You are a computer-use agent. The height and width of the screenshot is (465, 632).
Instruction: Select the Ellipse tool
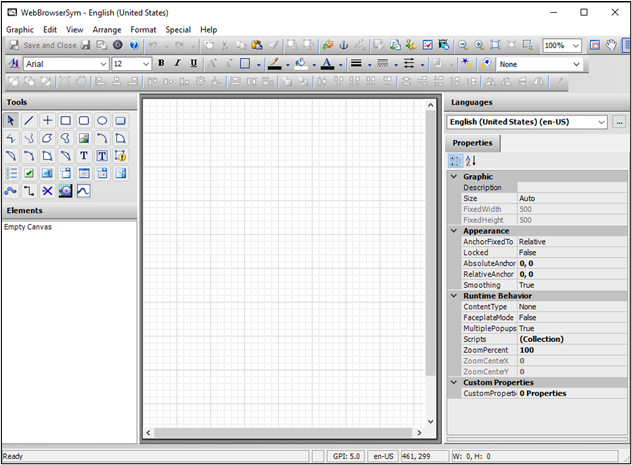pos(102,120)
